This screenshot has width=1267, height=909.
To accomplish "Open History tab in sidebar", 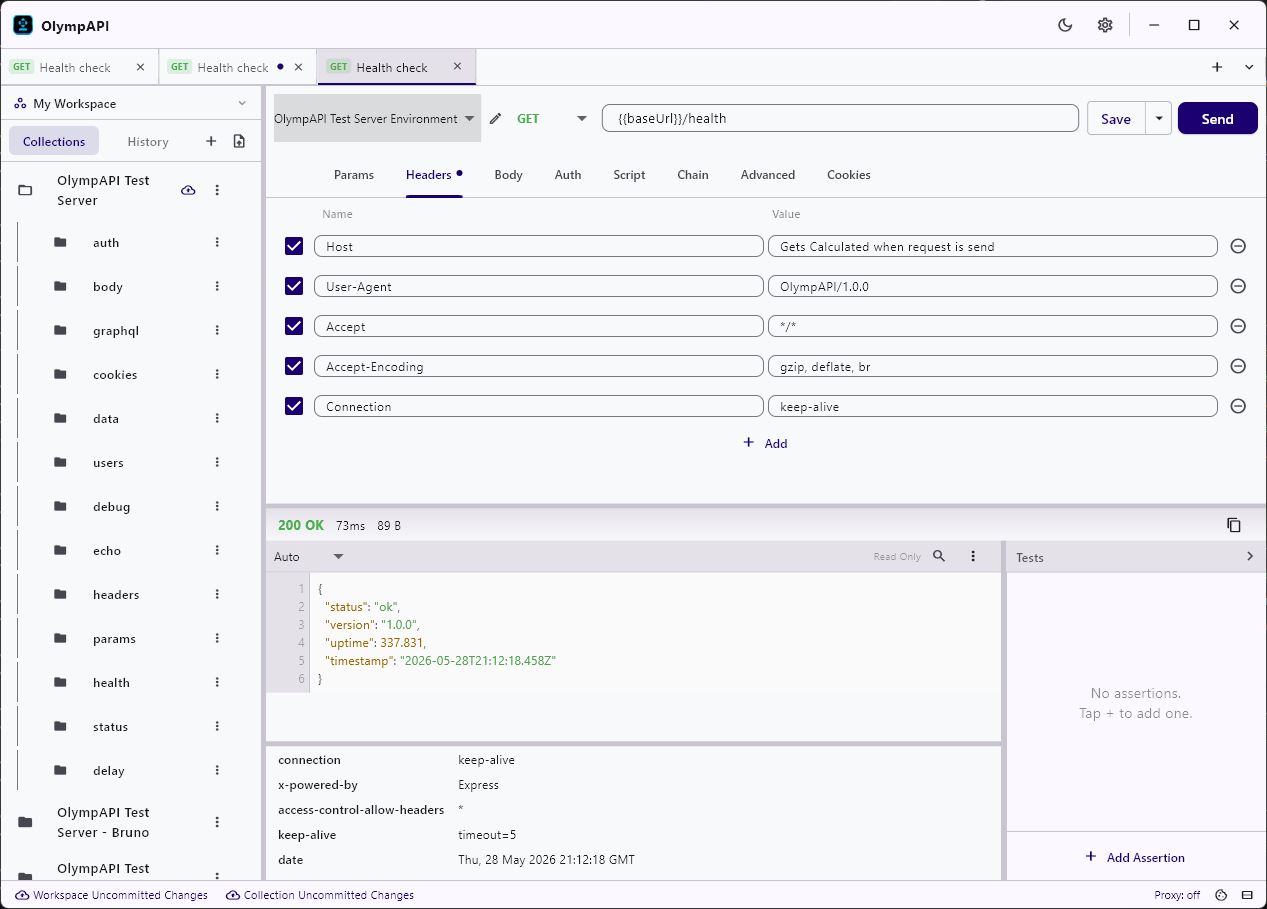I will (148, 141).
